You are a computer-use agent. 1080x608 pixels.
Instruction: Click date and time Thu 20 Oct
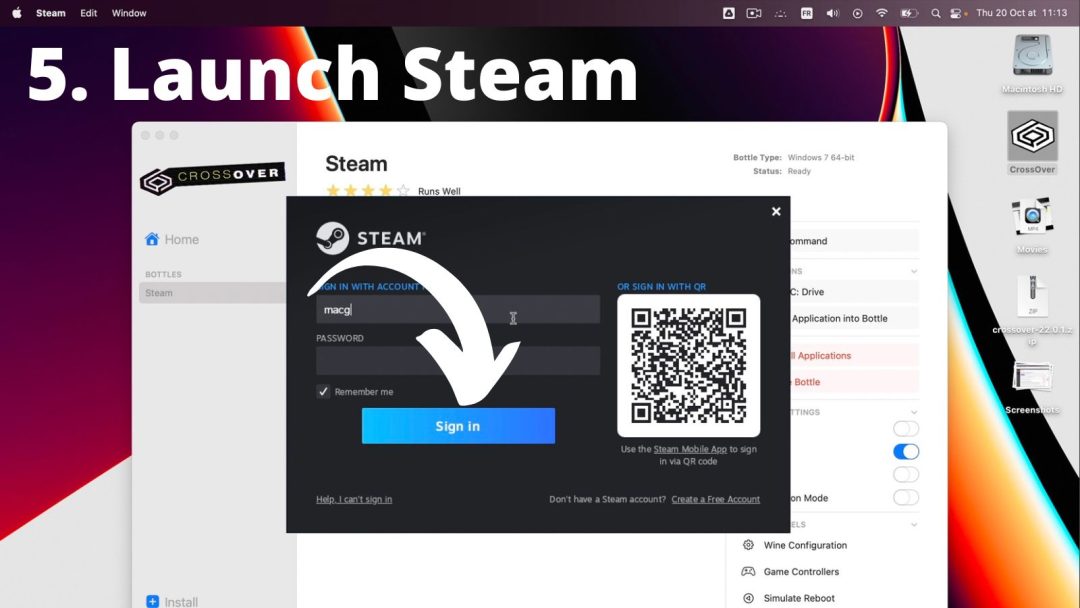point(1021,13)
